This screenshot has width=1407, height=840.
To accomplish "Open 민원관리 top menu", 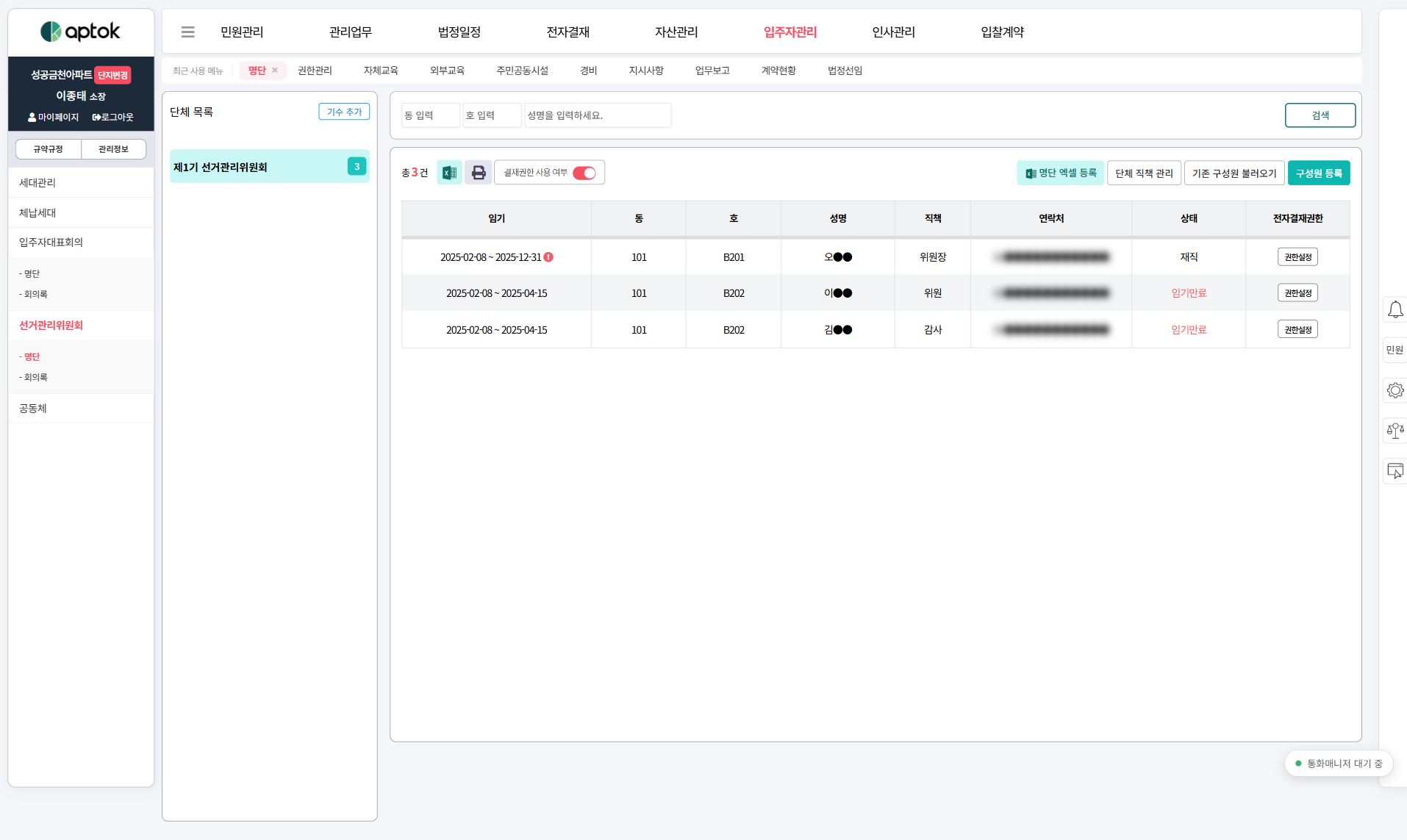I will point(242,32).
